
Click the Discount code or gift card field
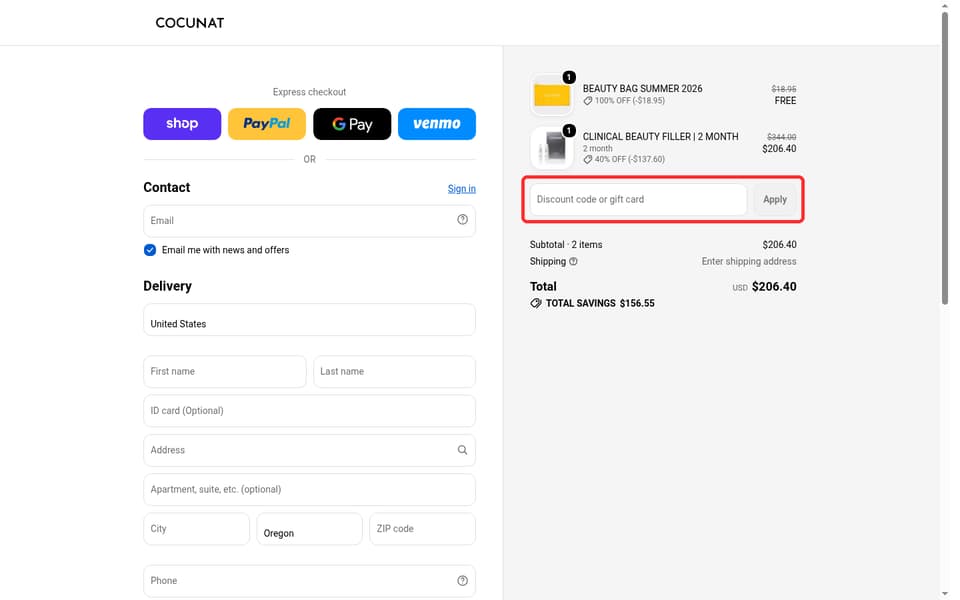click(638, 200)
